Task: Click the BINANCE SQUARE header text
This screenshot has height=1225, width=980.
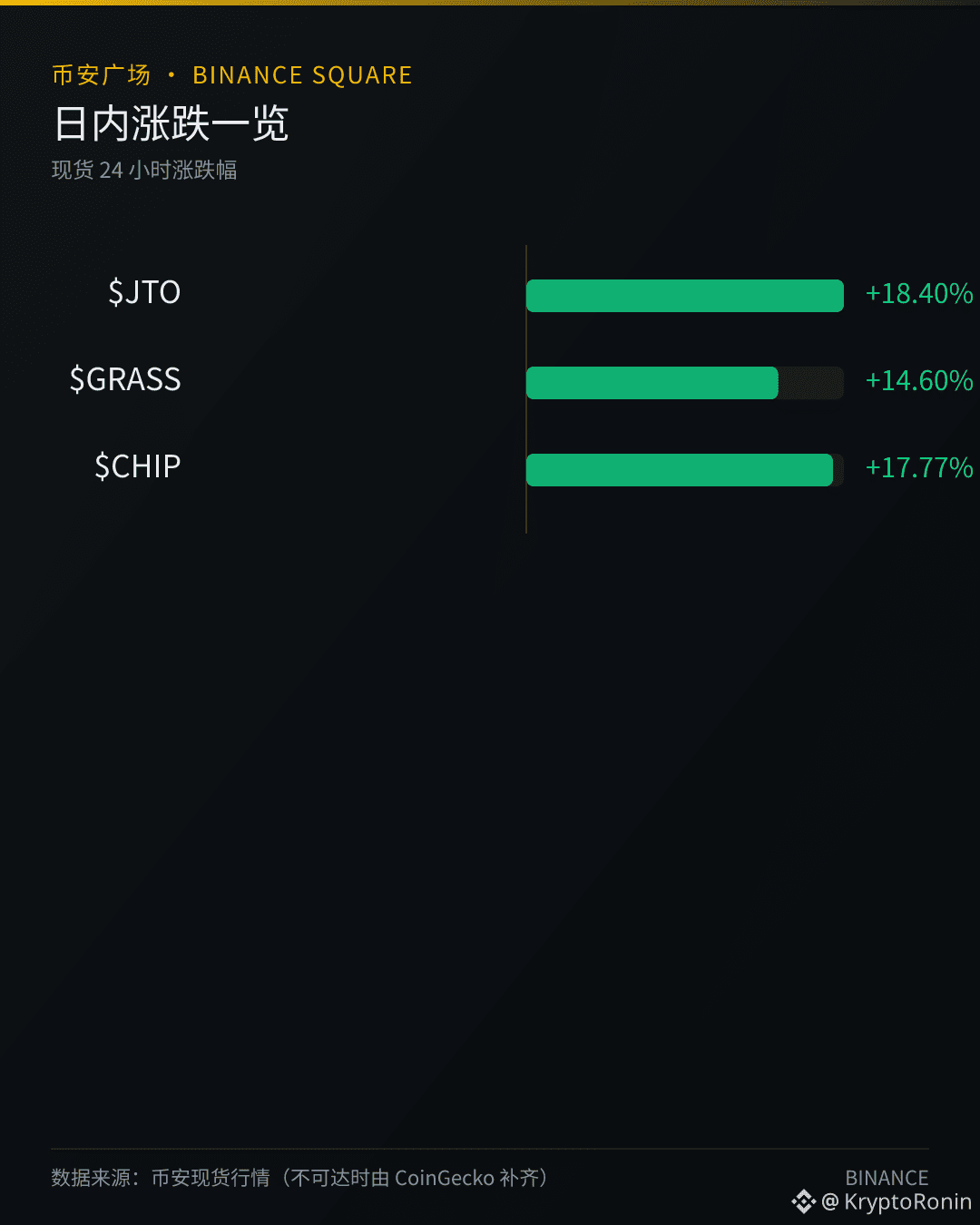Action: [302, 75]
